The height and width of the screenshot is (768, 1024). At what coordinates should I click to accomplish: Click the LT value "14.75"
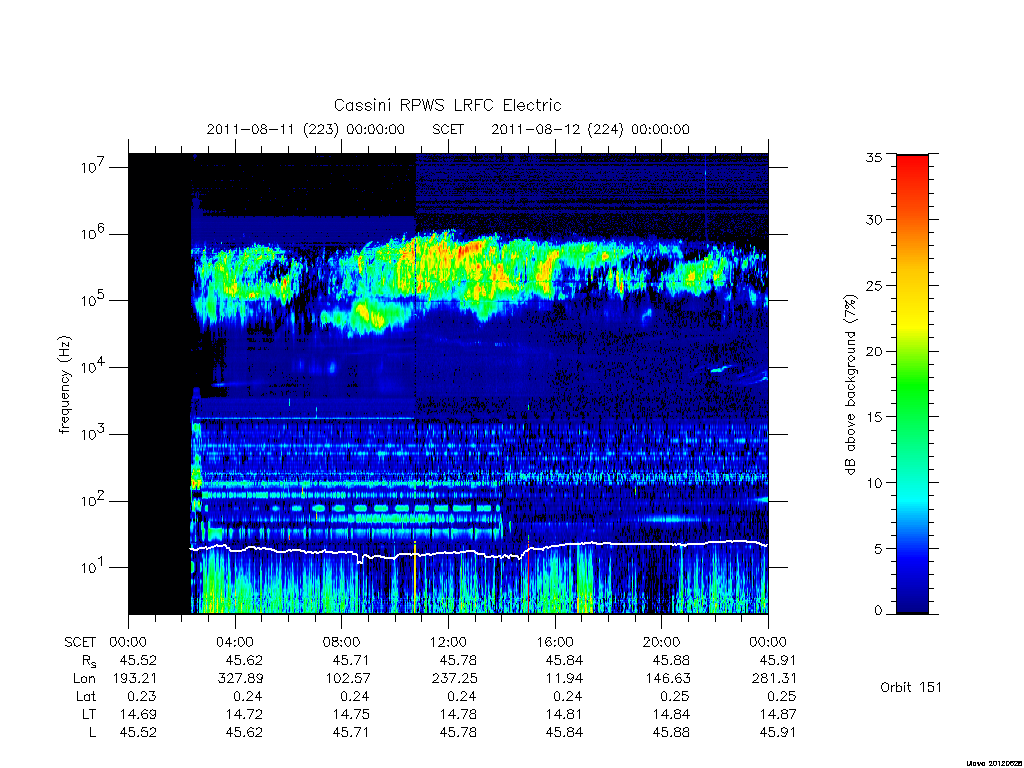pos(351,714)
